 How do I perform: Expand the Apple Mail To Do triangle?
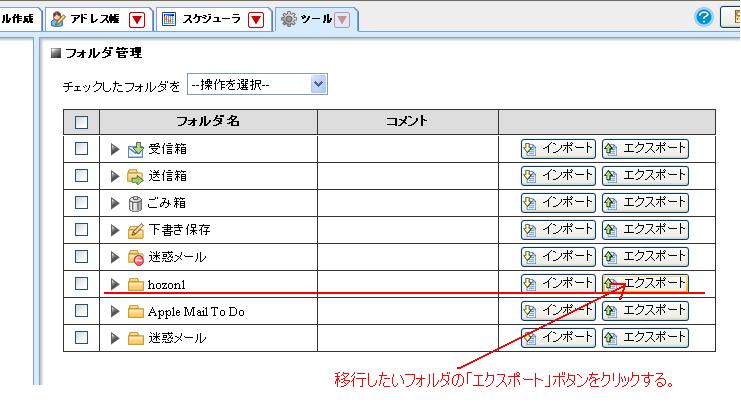coord(114,311)
